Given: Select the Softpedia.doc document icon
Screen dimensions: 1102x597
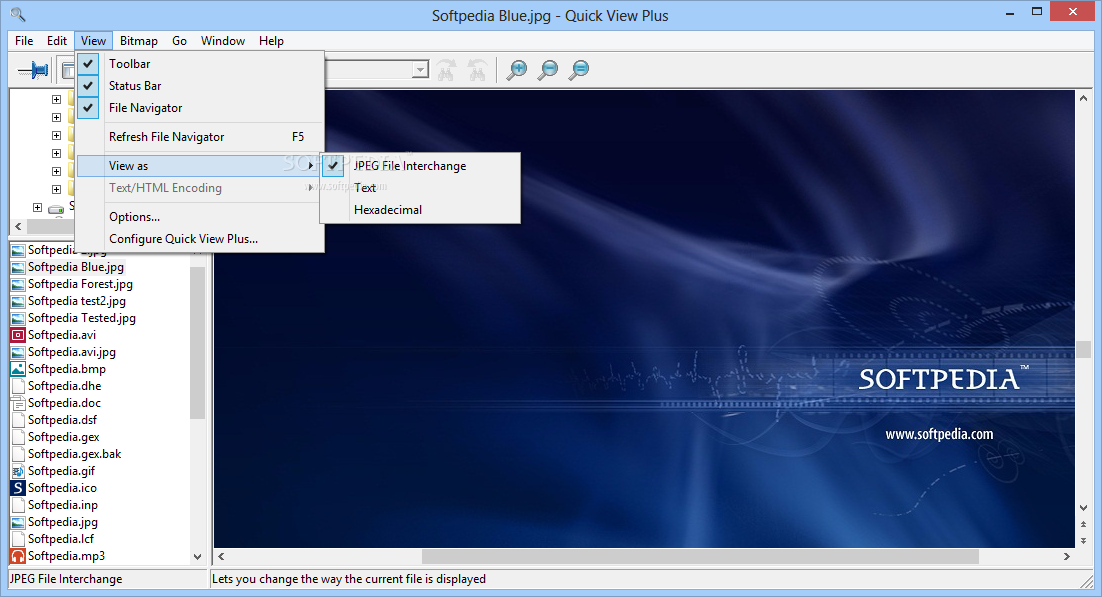Looking at the screenshot, I should (x=18, y=403).
